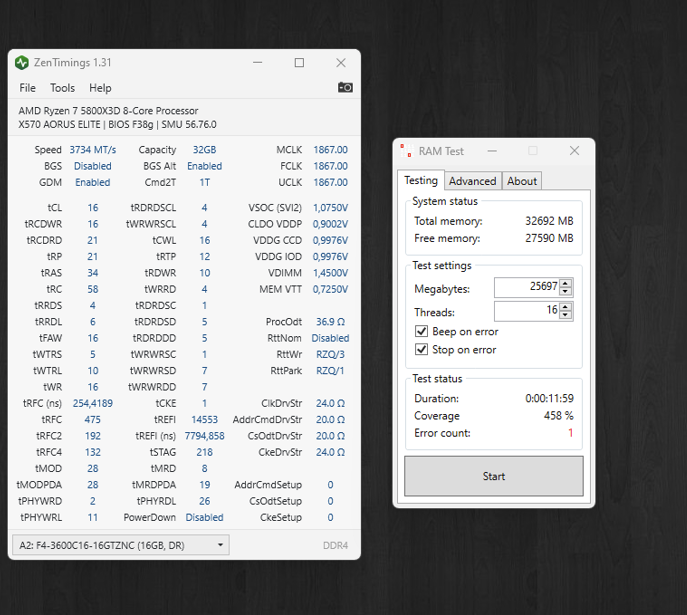This screenshot has width=687, height=615.
Task: Click the tMRDPDA value 19
Action: pyautogui.click(x=204, y=485)
